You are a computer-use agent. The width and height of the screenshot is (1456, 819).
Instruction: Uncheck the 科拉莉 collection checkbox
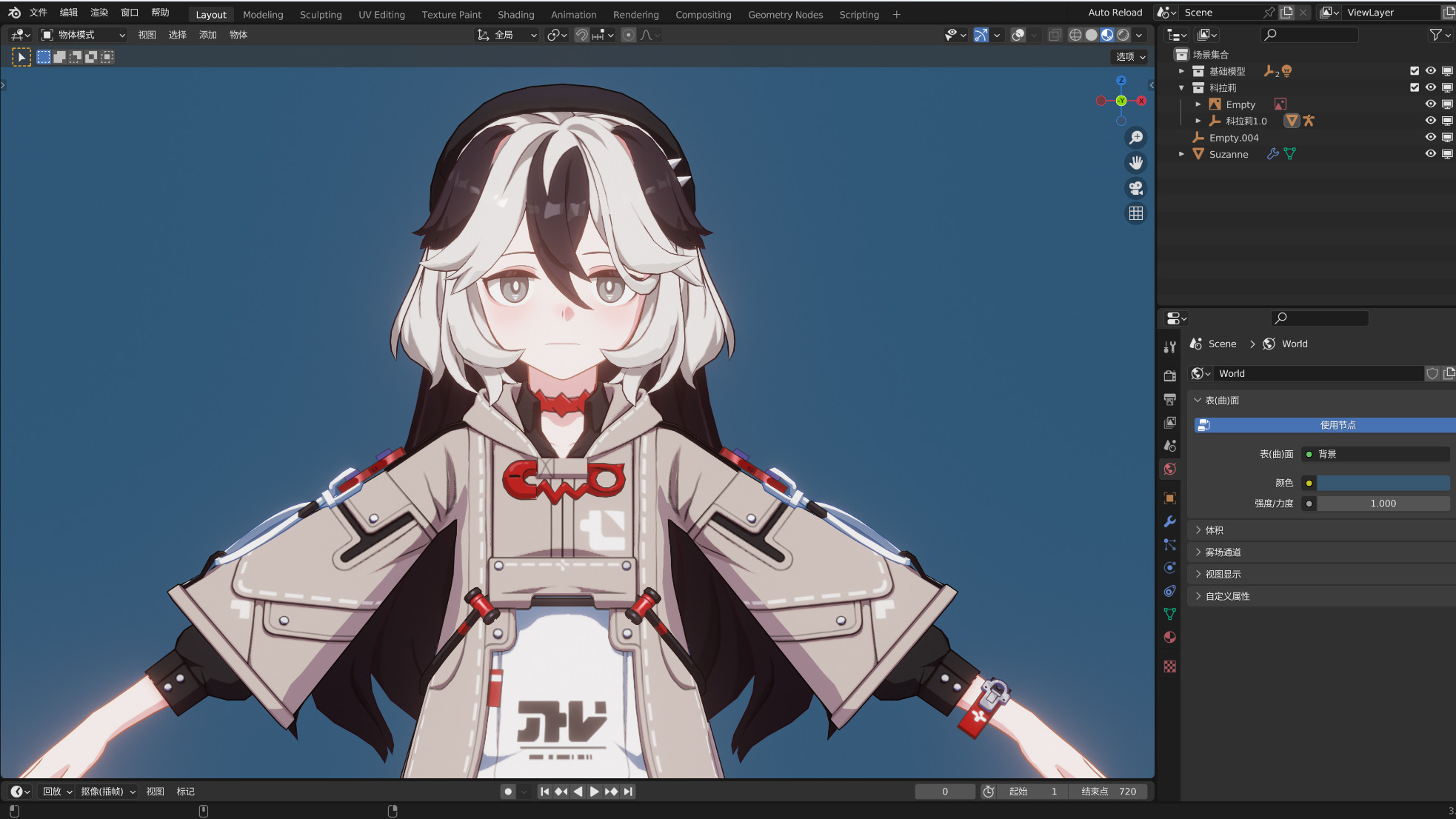[x=1415, y=87]
